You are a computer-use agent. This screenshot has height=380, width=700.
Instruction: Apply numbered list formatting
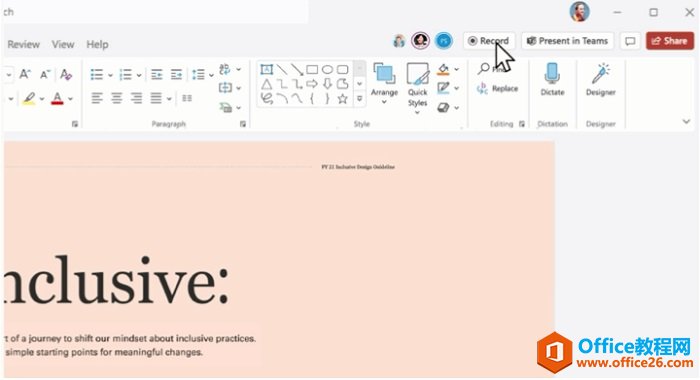coord(125,75)
